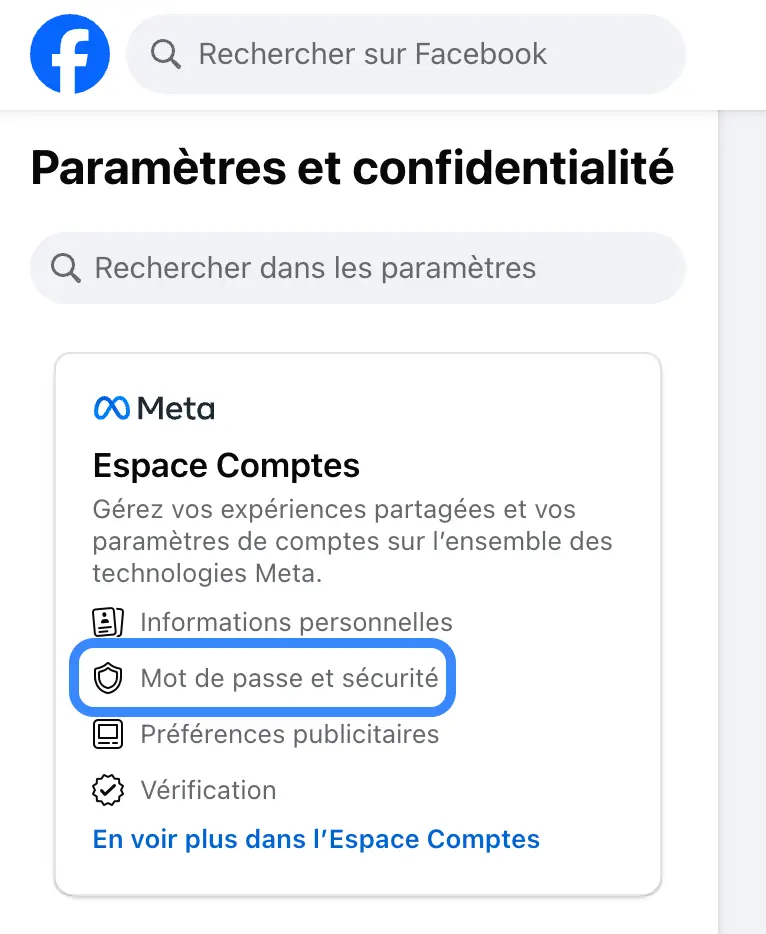
Task: Open the "Vérification" entry
Action: click(x=208, y=791)
